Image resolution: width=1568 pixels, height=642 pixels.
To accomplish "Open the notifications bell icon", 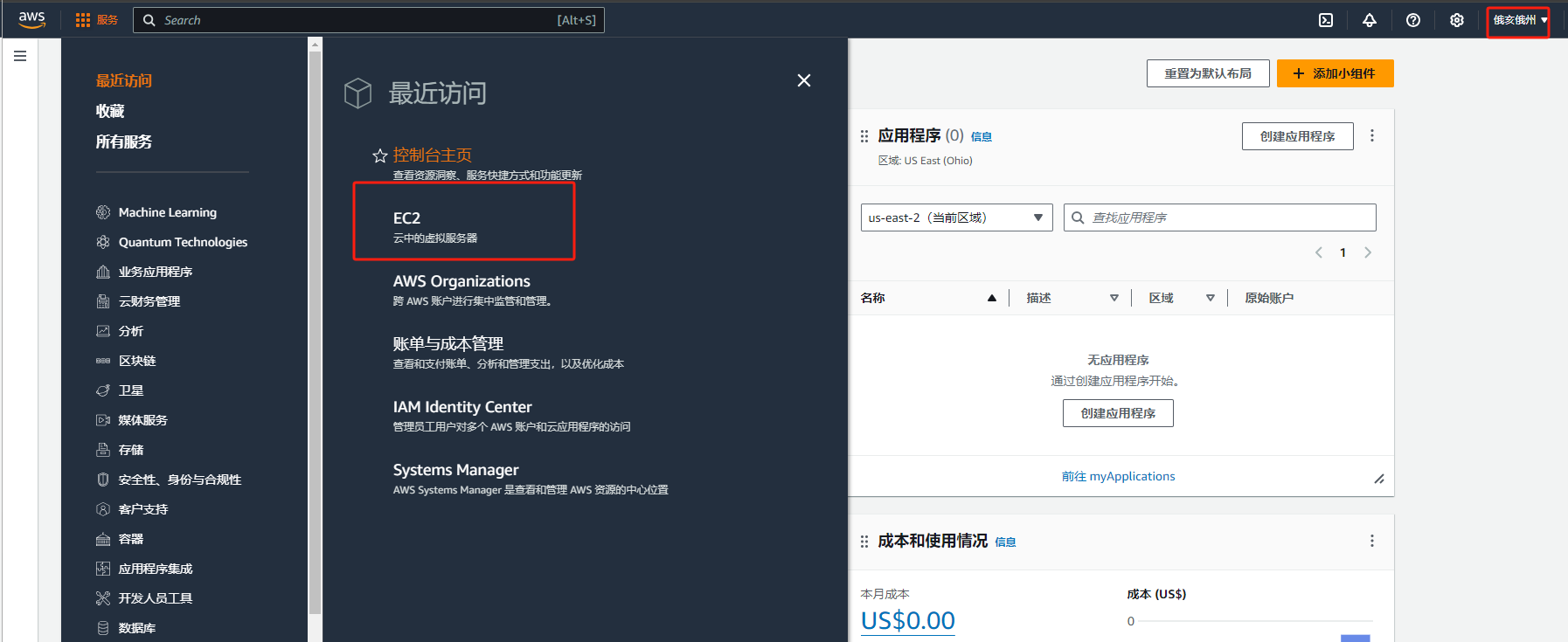I will point(1370,20).
